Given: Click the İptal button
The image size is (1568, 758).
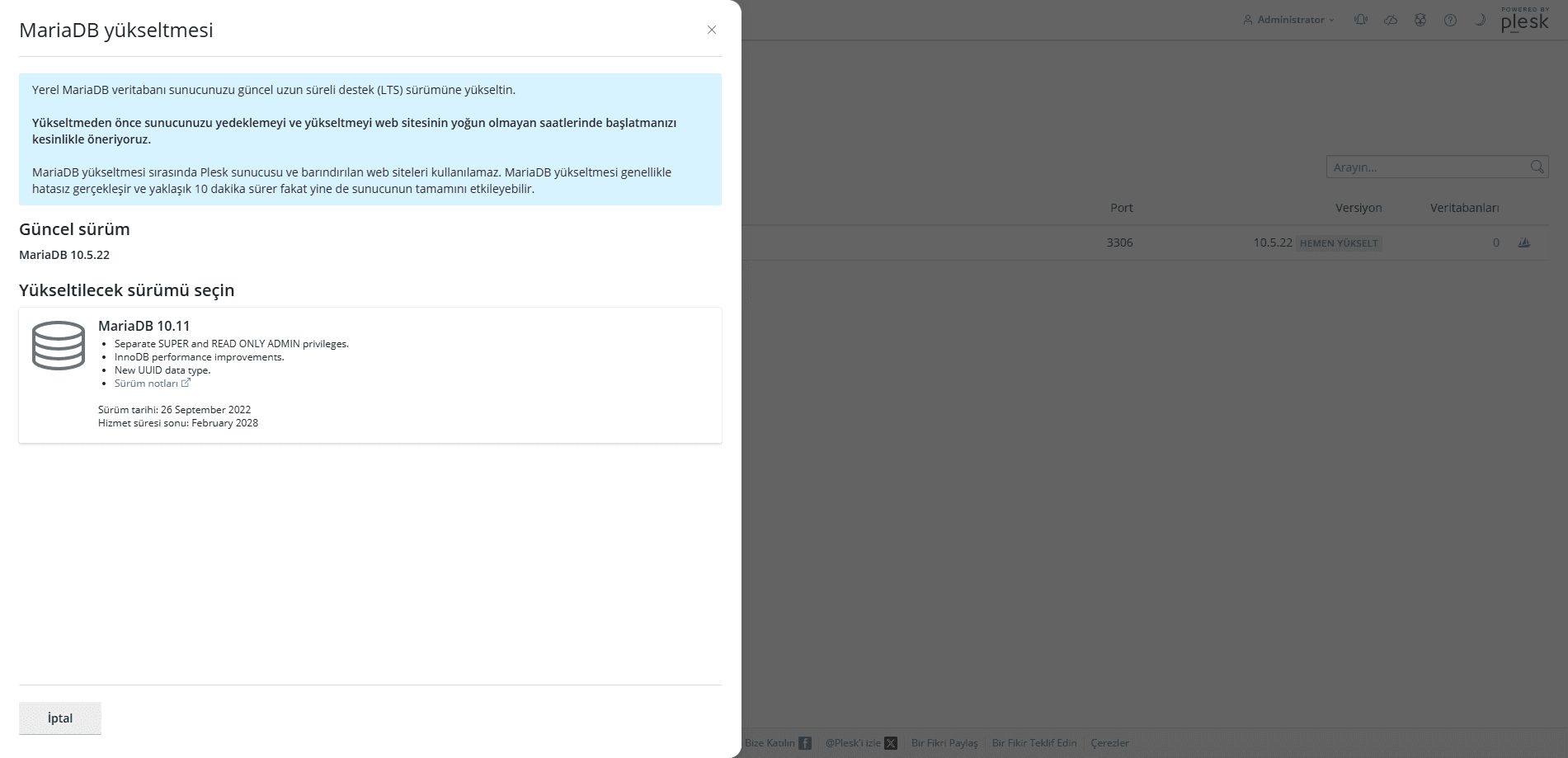Looking at the screenshot, I should point(60,718).
